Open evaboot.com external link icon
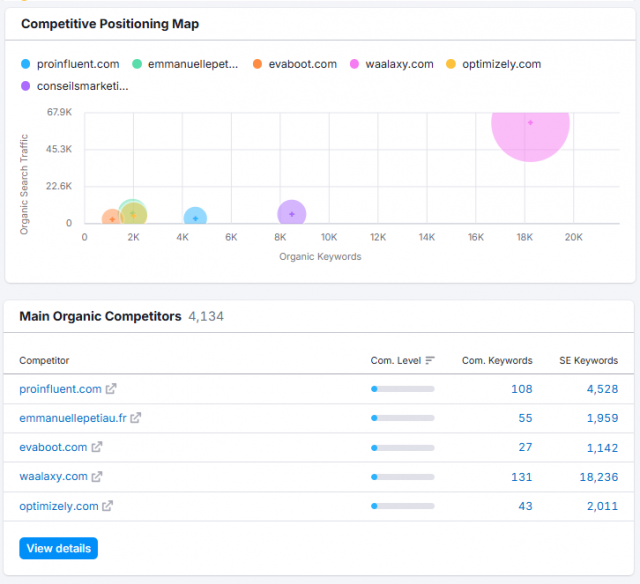 pos(97,447)
